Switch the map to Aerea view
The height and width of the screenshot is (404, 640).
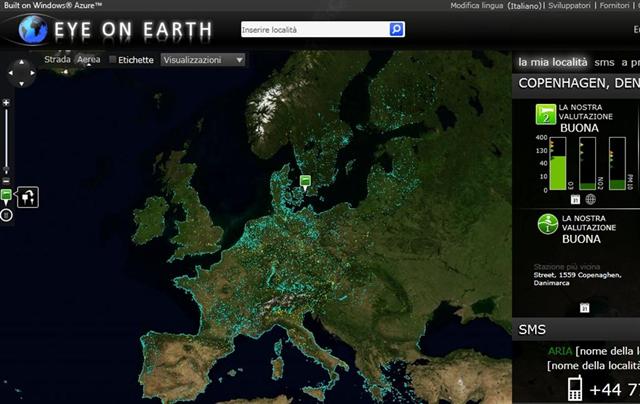(89, 60)
